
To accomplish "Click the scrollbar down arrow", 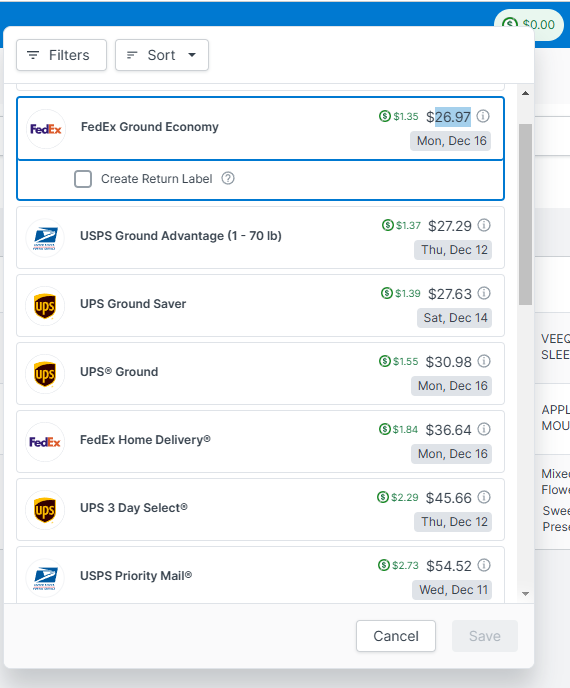I will [525, 594].
